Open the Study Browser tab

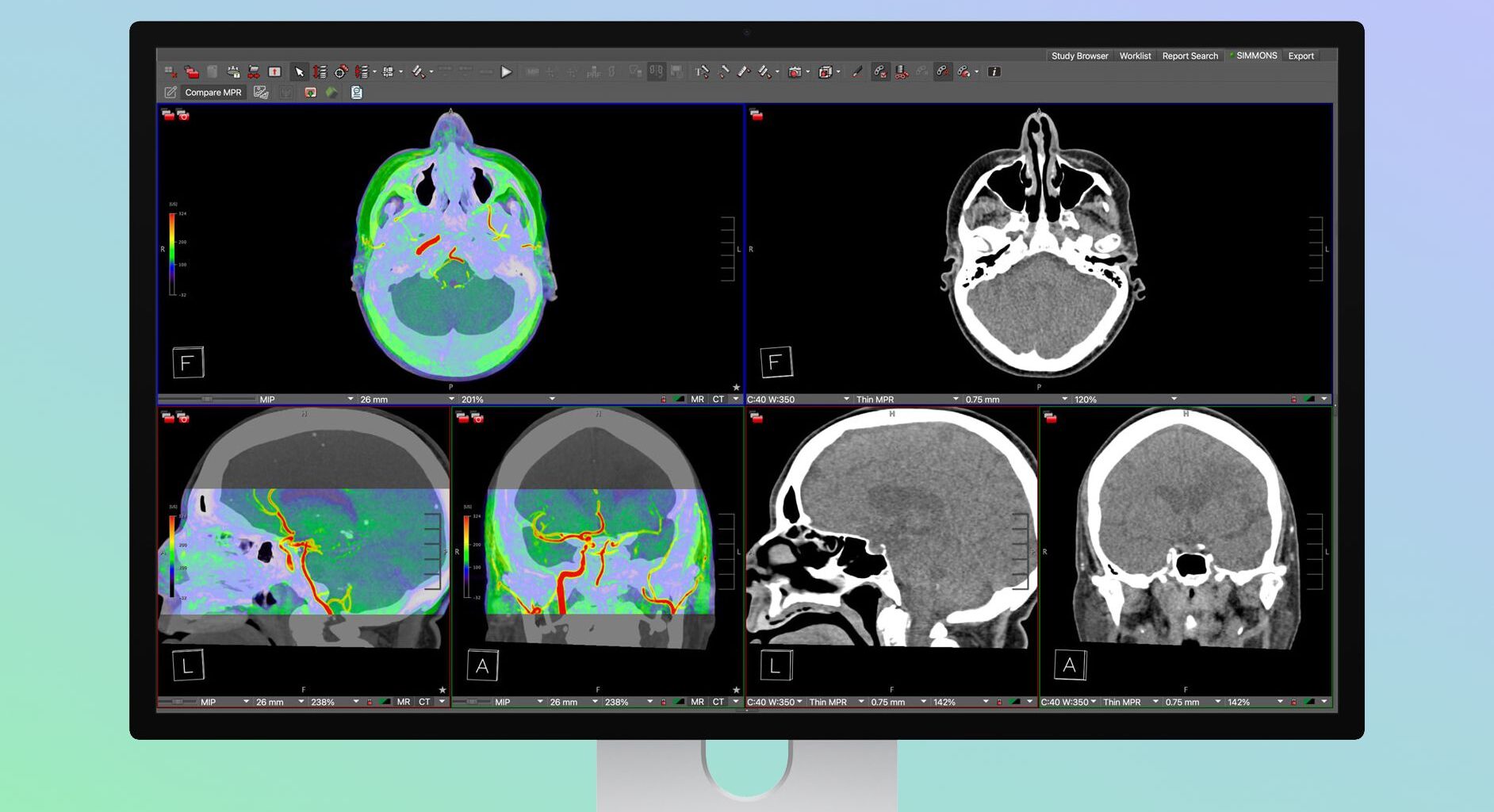[x=1079, y=56]
